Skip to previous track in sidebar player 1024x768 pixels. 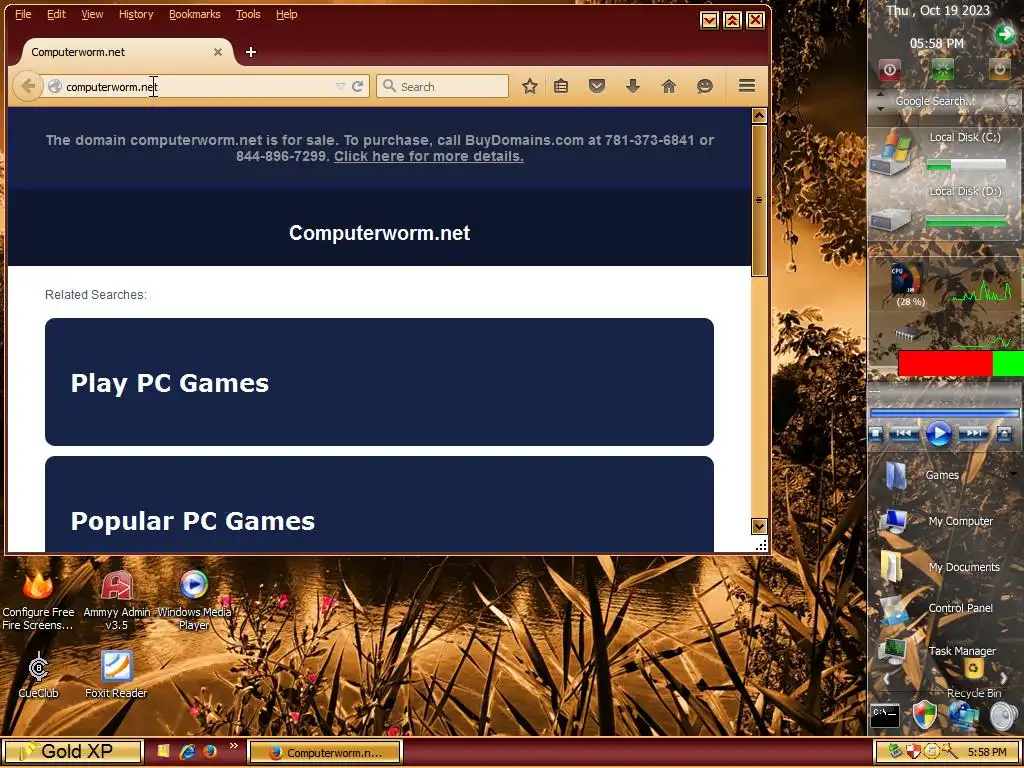904,433
